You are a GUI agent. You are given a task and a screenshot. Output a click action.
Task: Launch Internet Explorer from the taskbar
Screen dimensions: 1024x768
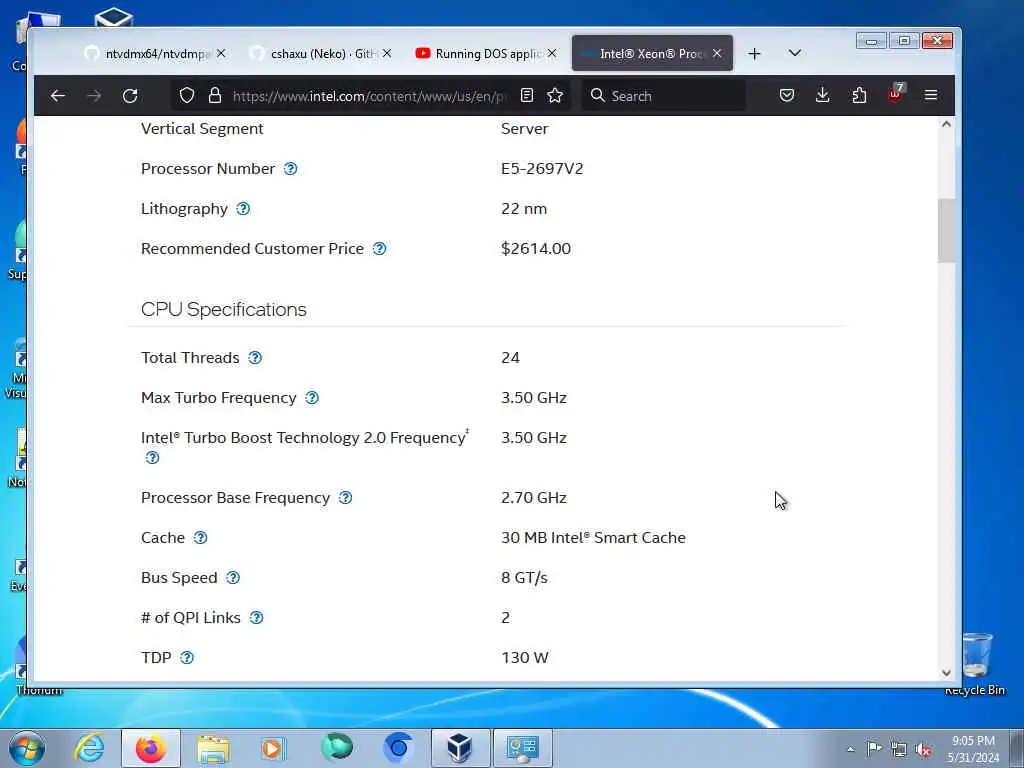tap(89, 748)
